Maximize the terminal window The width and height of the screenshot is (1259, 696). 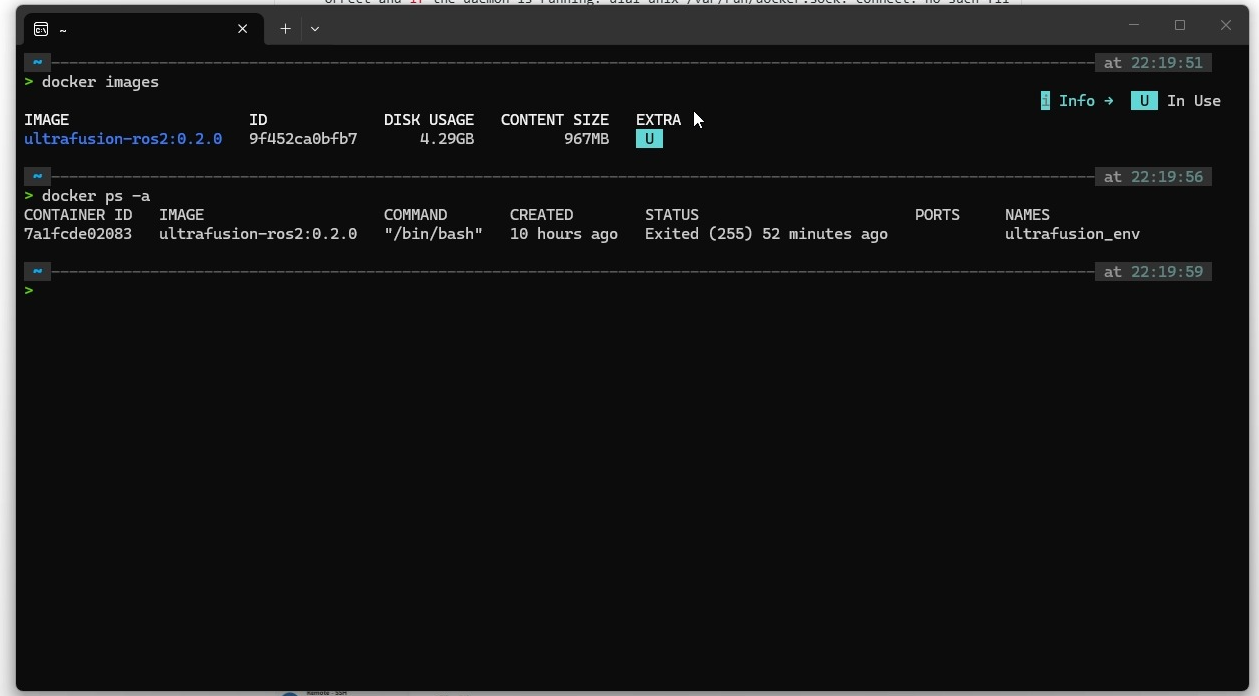1180,25
